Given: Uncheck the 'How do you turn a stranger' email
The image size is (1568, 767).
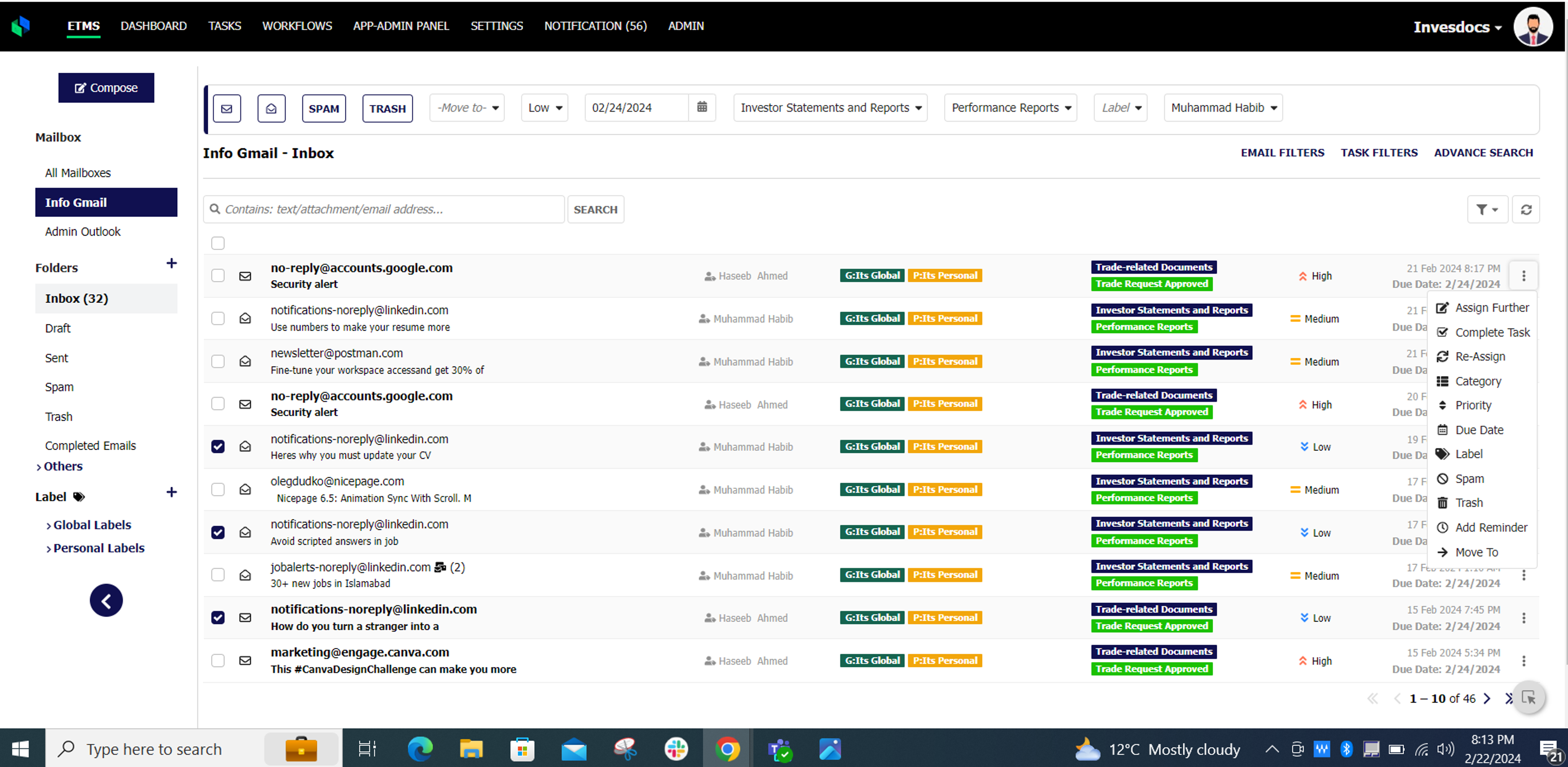Looking at the screenshot, I should (x=217, y=618).
